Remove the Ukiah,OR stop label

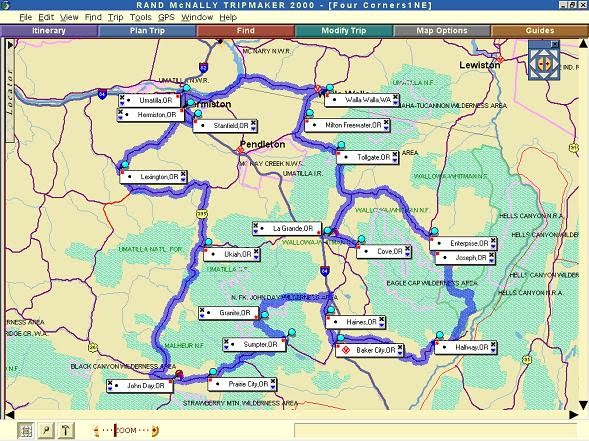coord(256,251)
